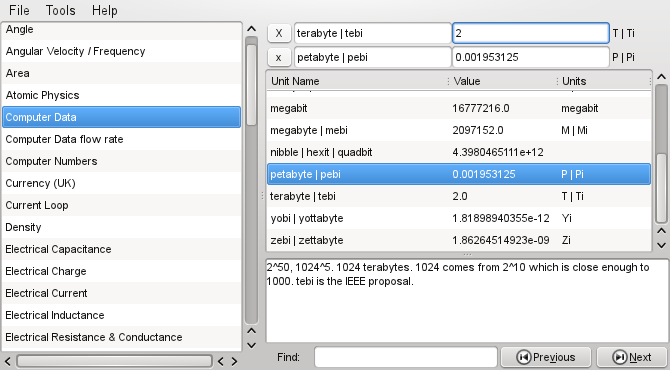Select the Currency (UK) category

pyautogui.click(x=121, y=183)
